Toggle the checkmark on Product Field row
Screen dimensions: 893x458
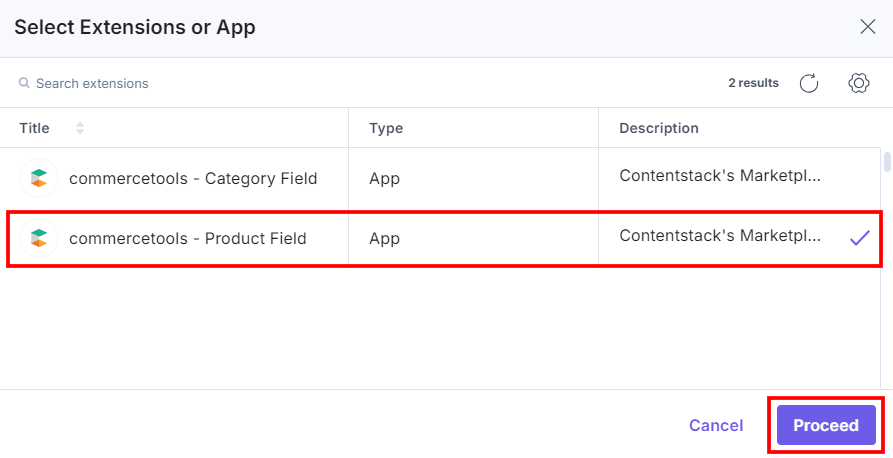pyautogui.click(x=859, y=238)
